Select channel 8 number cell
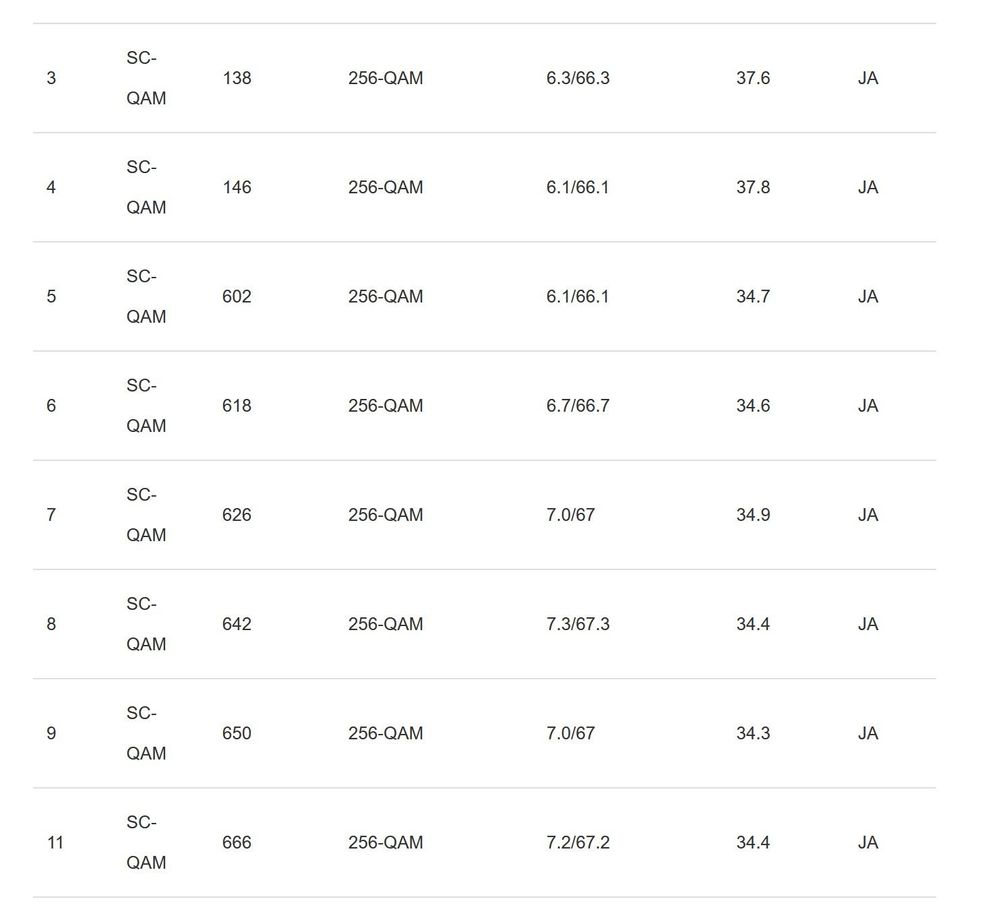Viewport: 999px width, 907px height. [51, 624]
